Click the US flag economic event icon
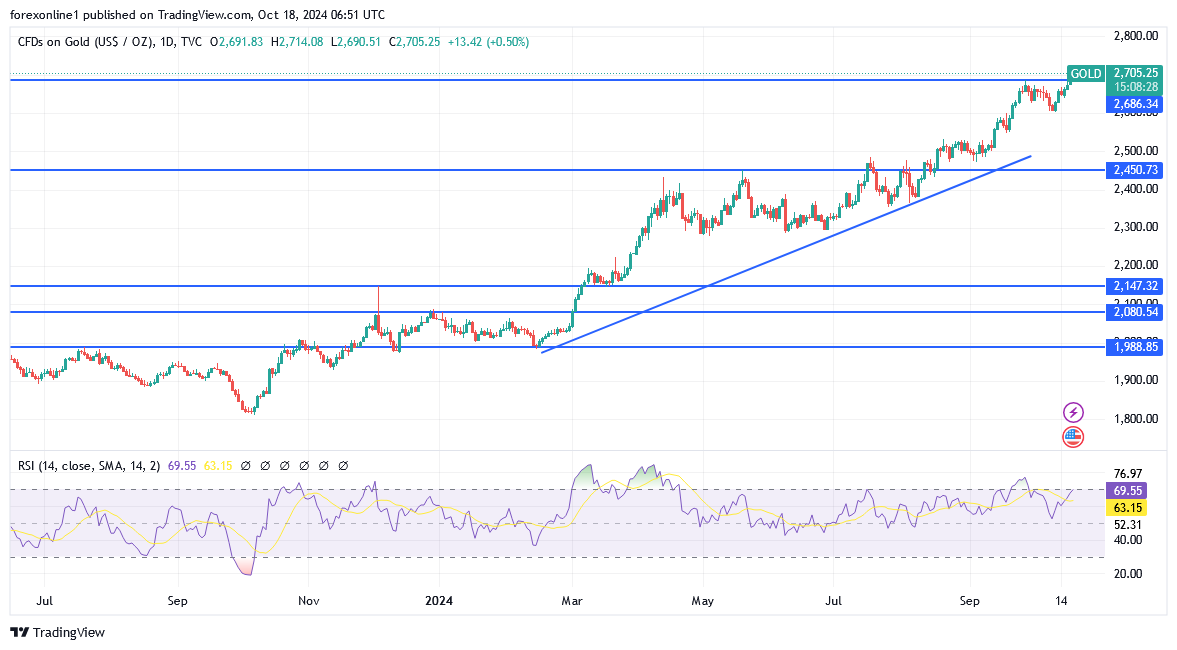 coord(1073,437)
